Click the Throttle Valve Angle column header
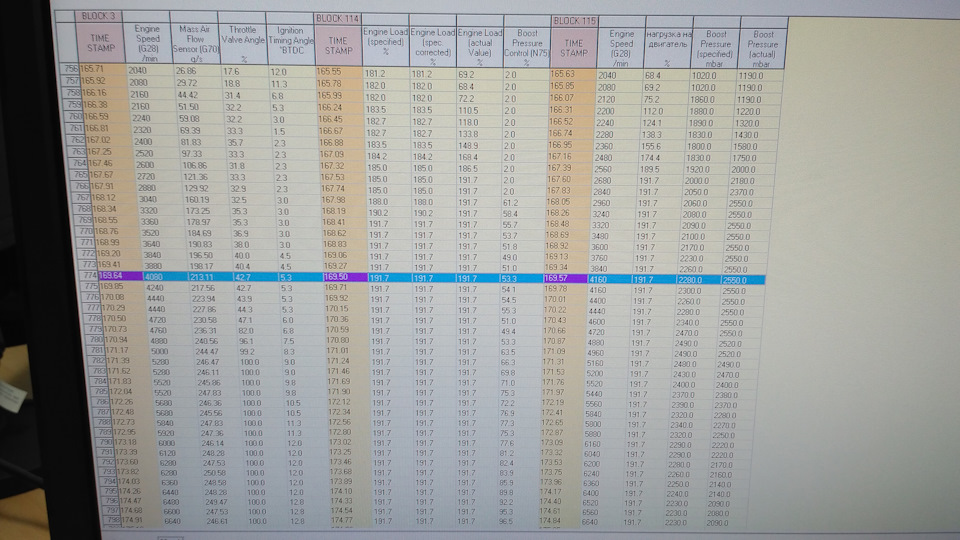960x540 pixels. pyautogui.click(x=242, y=43)
